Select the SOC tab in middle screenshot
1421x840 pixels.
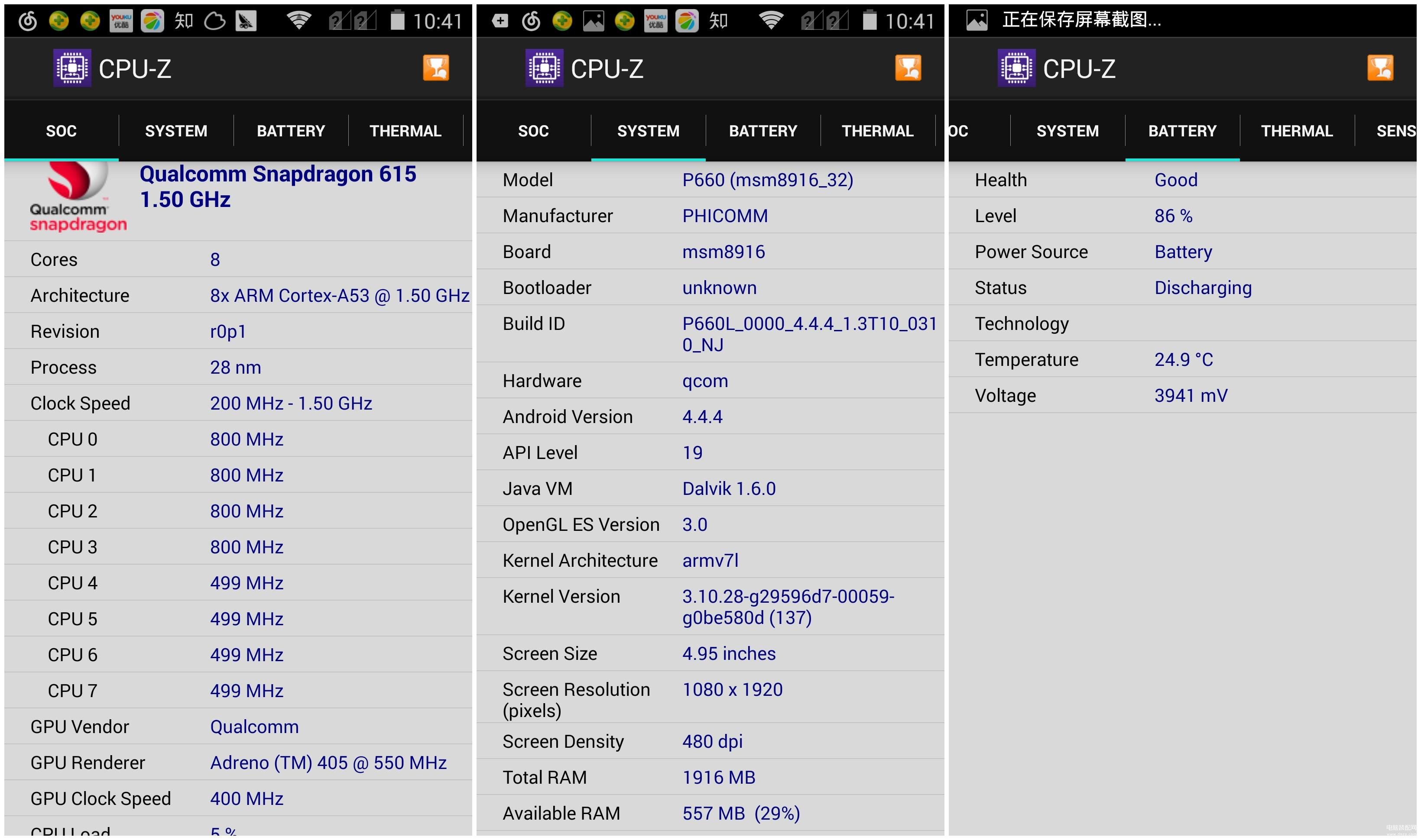click(x=533, y=131)
